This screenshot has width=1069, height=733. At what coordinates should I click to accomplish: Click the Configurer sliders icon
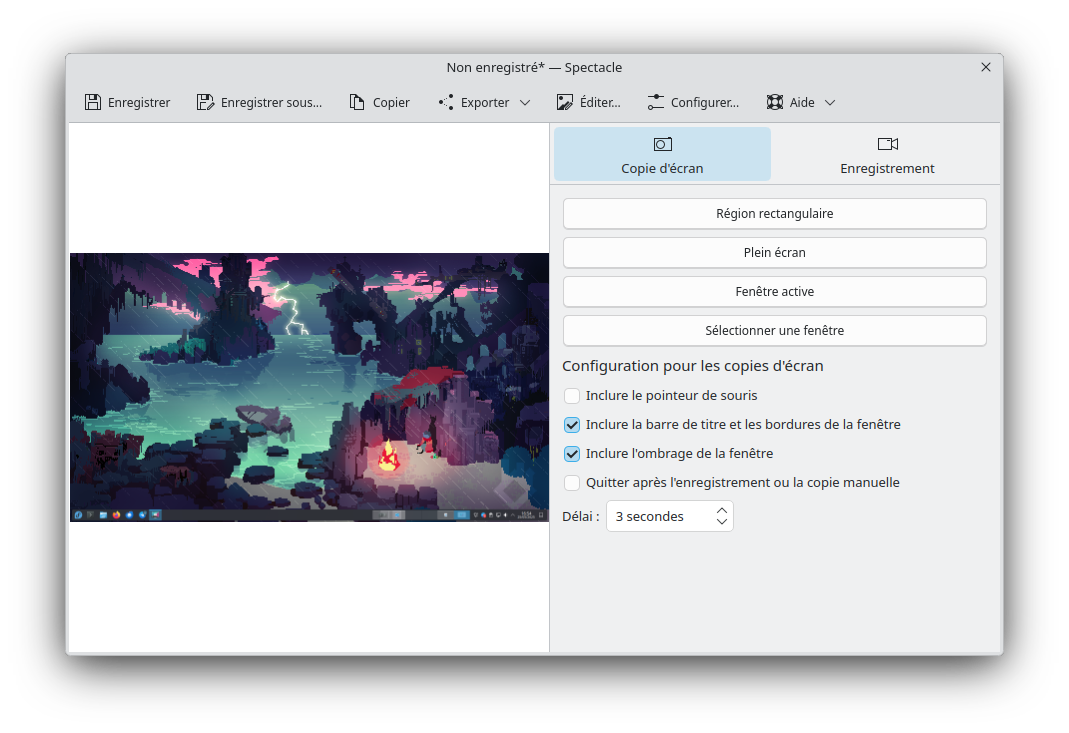click(x=655, y=102)
